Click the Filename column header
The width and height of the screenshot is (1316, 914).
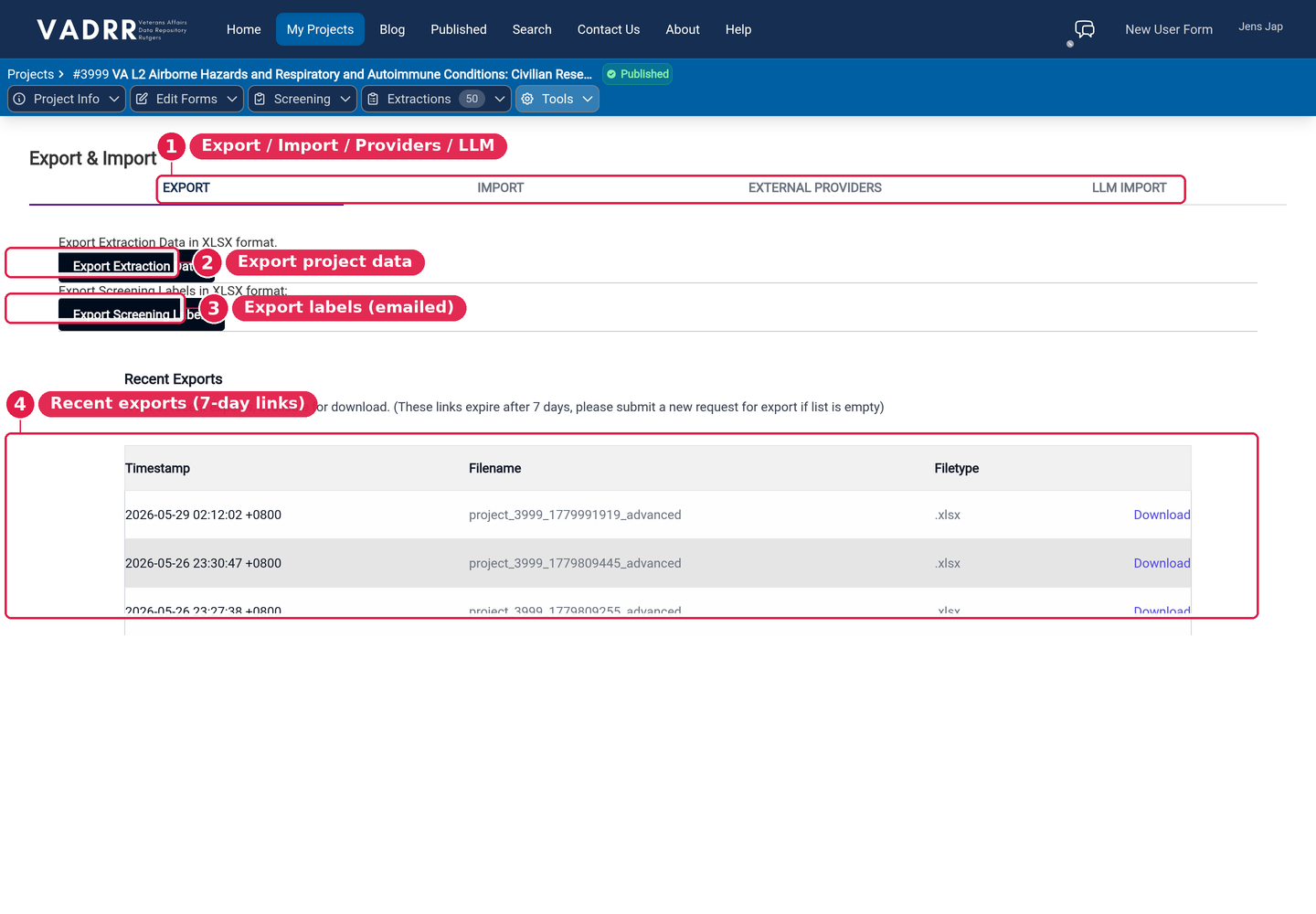click(x=494, y=468)
